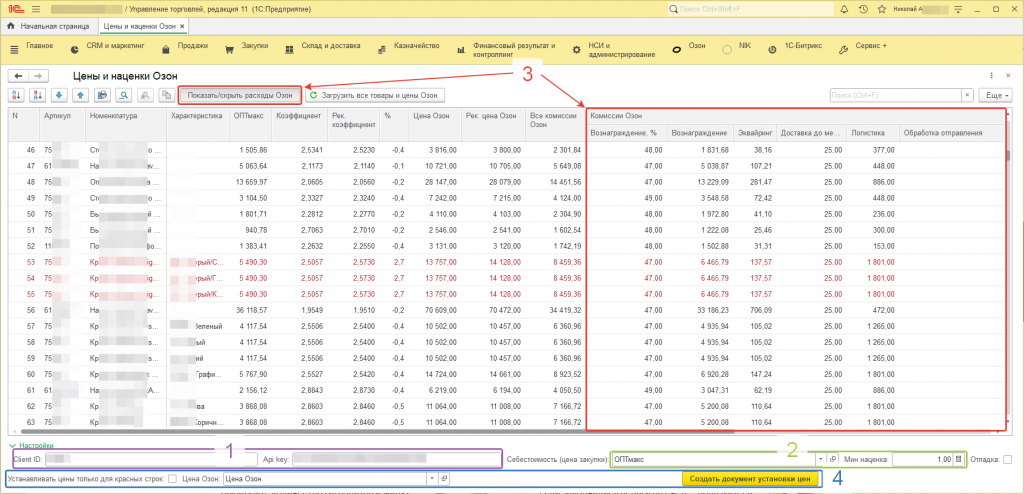Go back with the left arrow button

click(19, 76)
